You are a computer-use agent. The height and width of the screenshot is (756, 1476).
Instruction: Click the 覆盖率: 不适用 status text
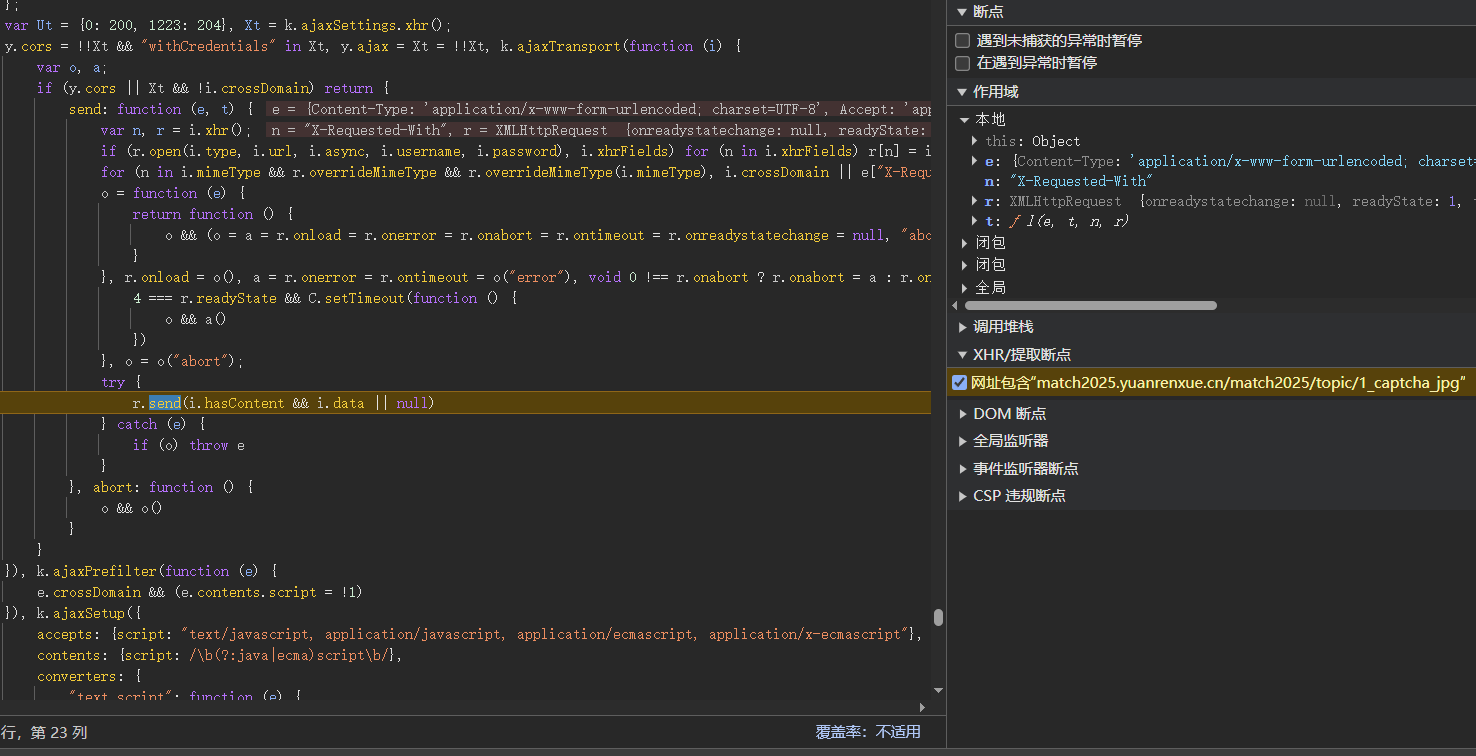[868, 732]
